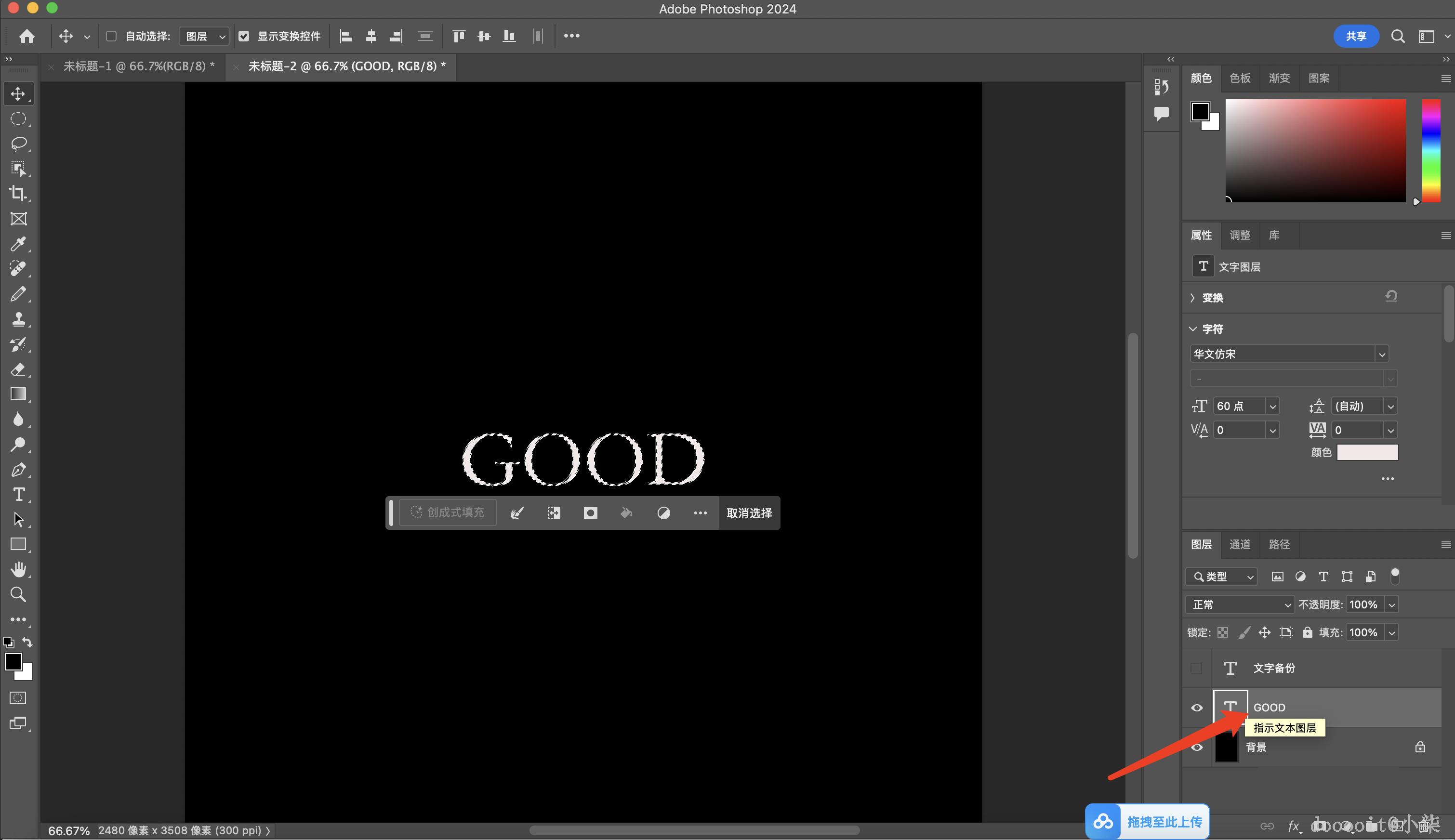Select the Hand tool

click(18, 569)
